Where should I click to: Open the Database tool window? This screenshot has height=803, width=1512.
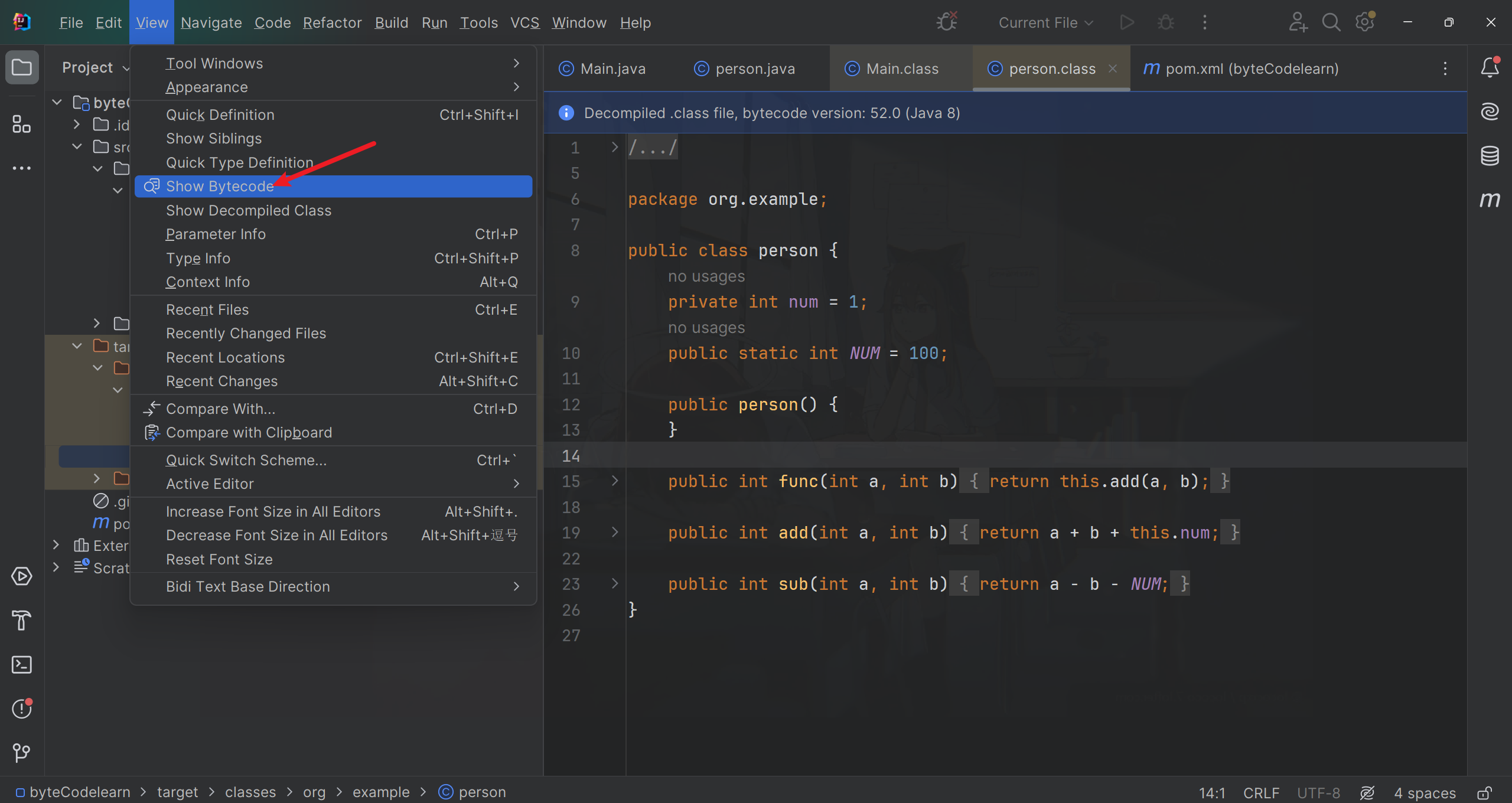pyautogui.click(x=1490, y=156)
